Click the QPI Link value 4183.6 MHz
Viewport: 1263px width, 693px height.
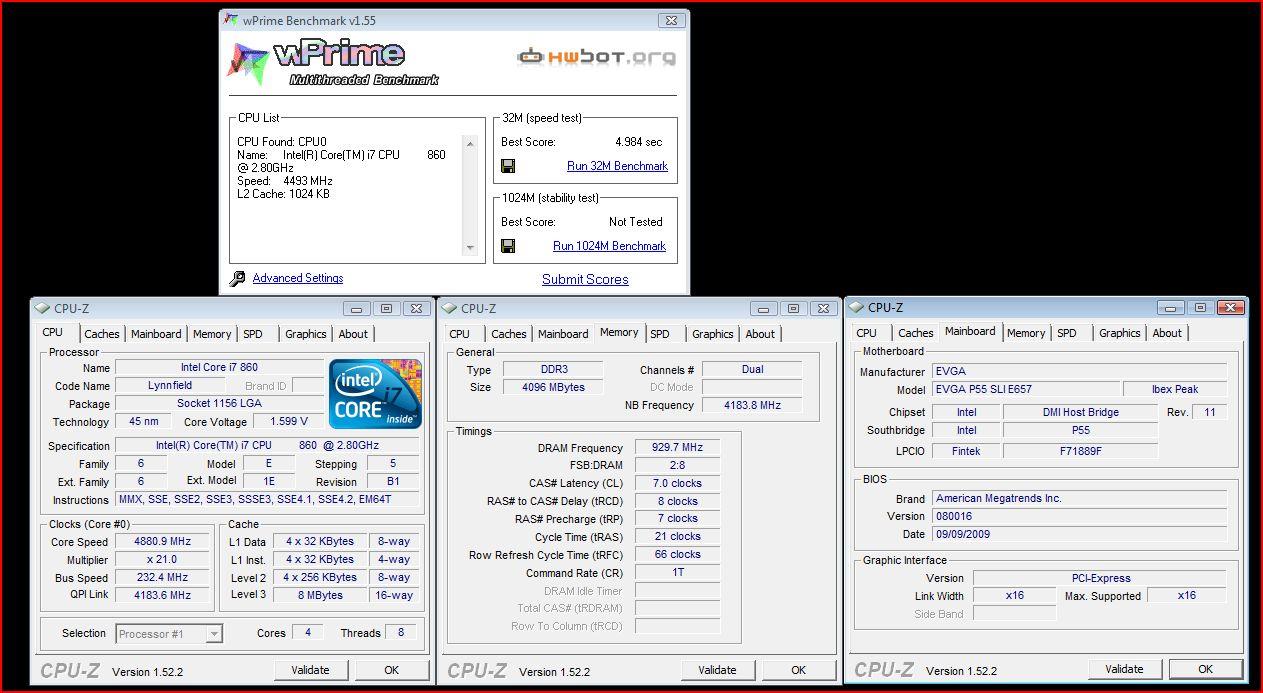point(163,595)
